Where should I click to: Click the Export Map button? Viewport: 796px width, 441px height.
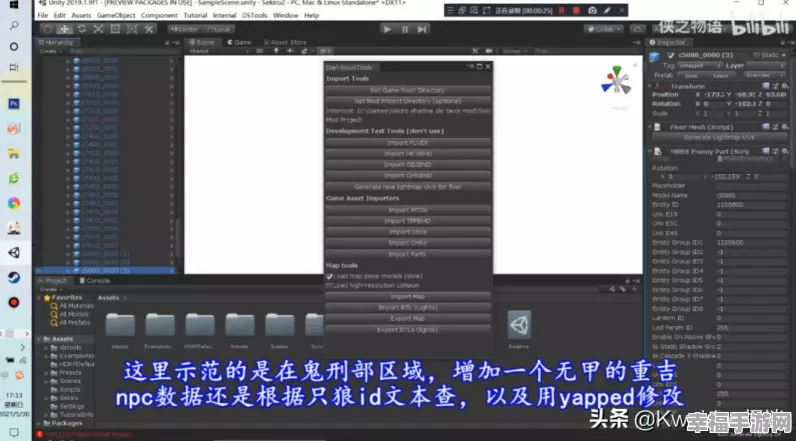point(408,318)
